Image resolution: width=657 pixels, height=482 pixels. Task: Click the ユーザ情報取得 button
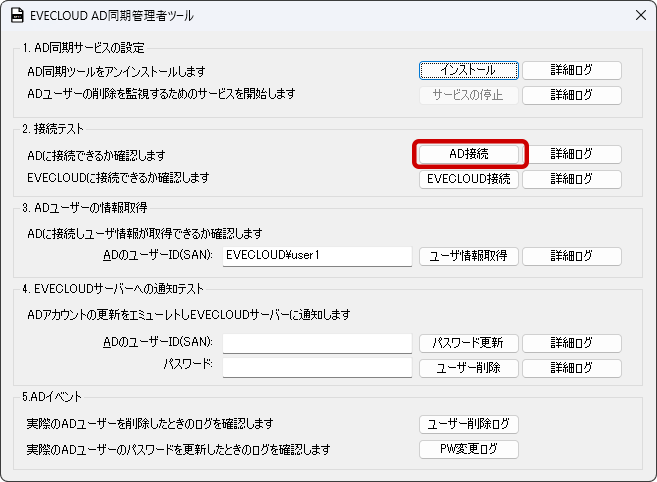(468, 255)
